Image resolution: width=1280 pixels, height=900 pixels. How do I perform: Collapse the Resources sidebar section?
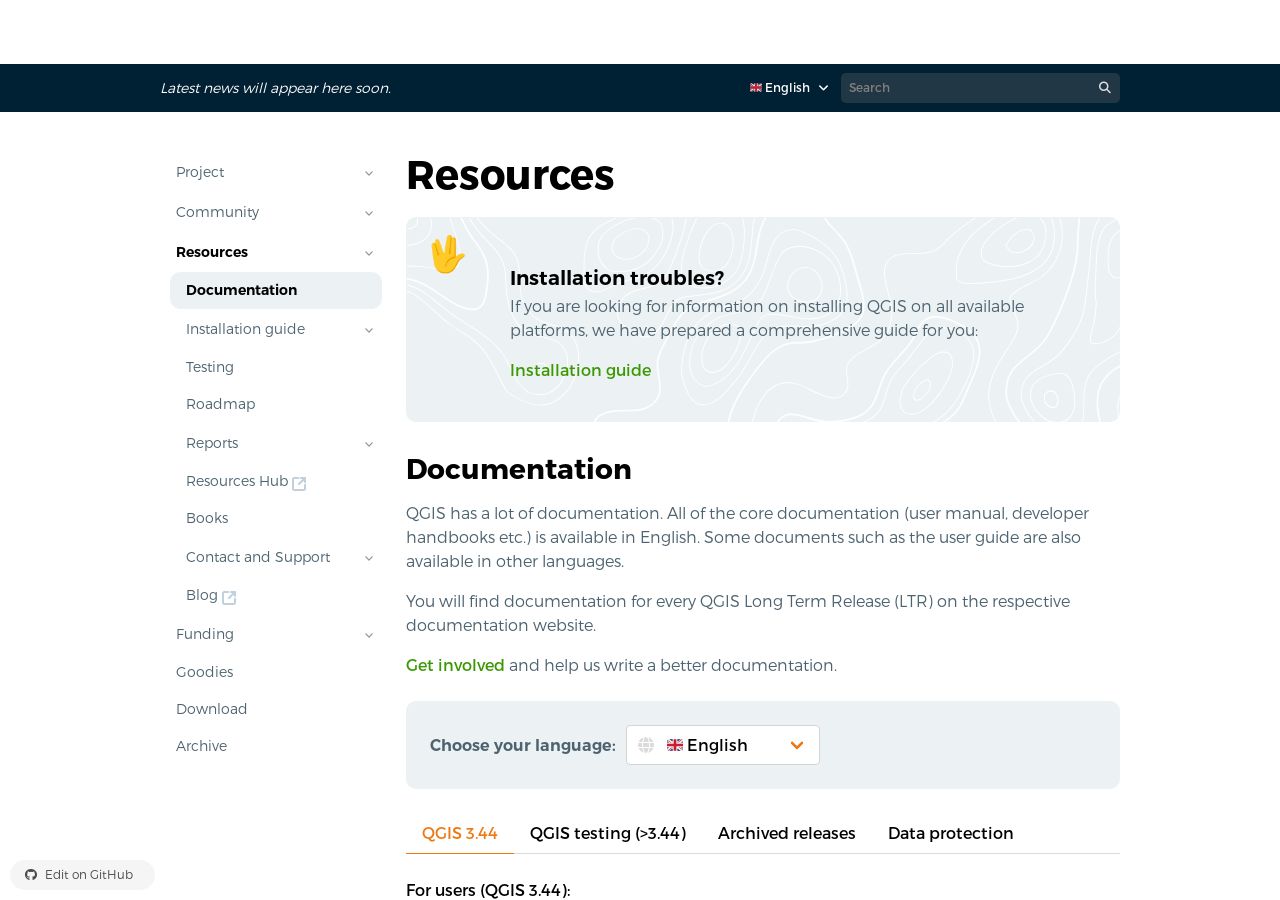(368, 253)
